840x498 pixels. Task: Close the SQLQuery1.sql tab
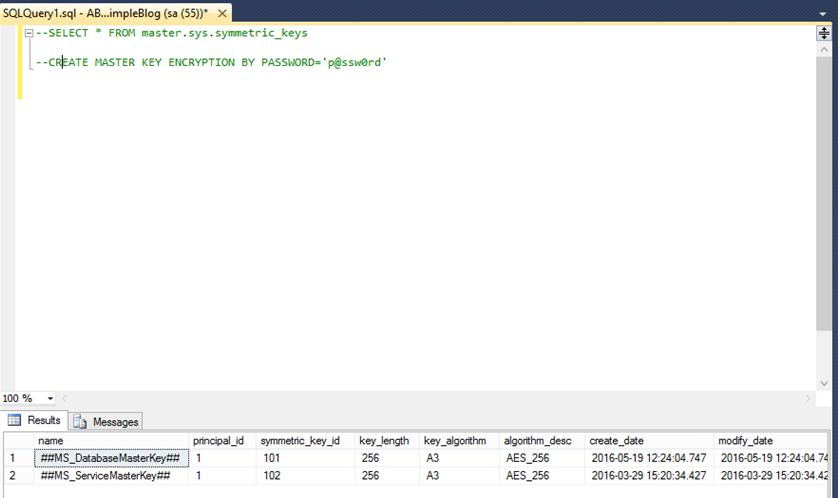point(222,13)
